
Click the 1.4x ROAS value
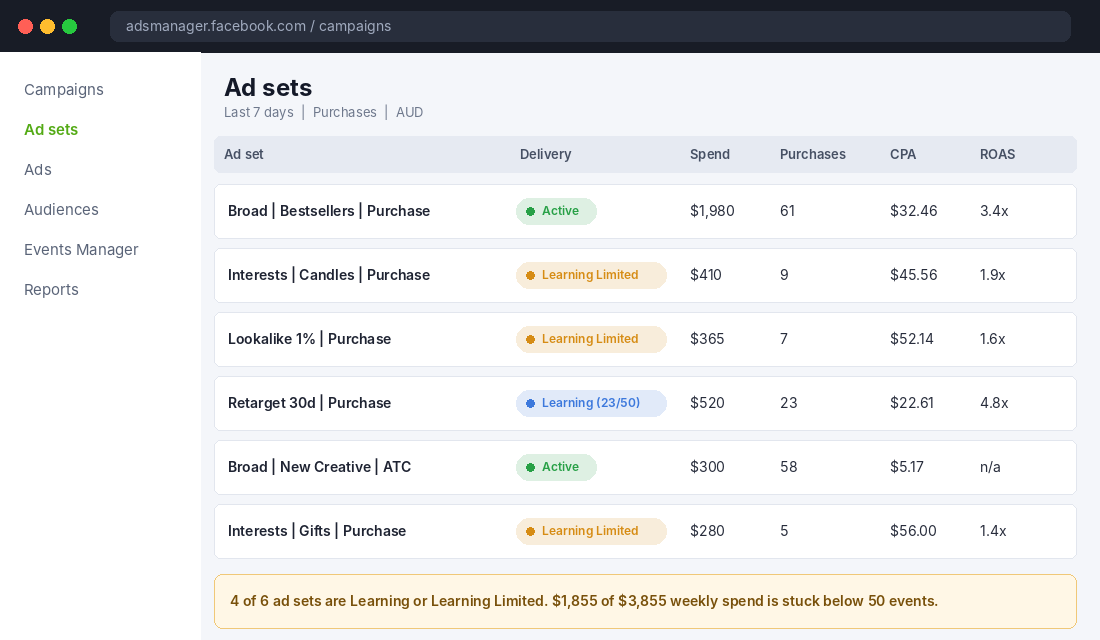(x=993, y=531)
